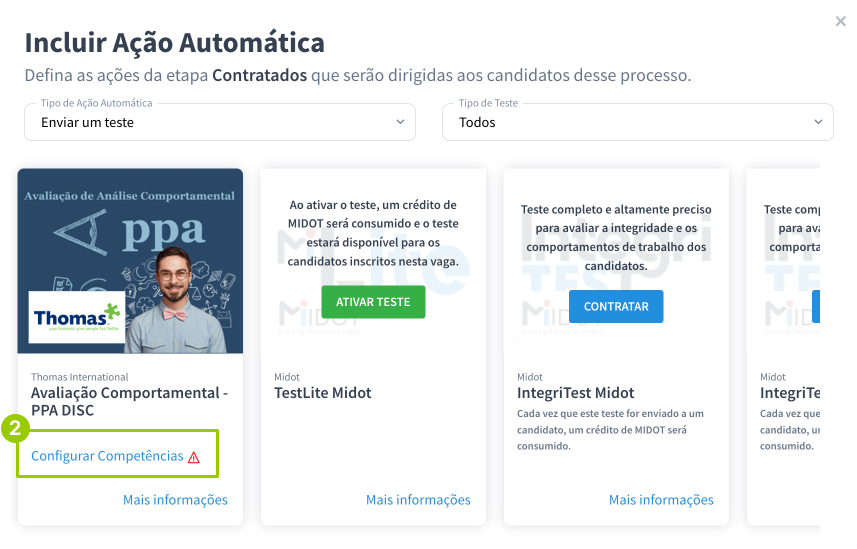Open the Tipo de Ação Automática dropdown
Image resolution: width=857 pixels, height=549 pixels.
click(x=220, y=122)
